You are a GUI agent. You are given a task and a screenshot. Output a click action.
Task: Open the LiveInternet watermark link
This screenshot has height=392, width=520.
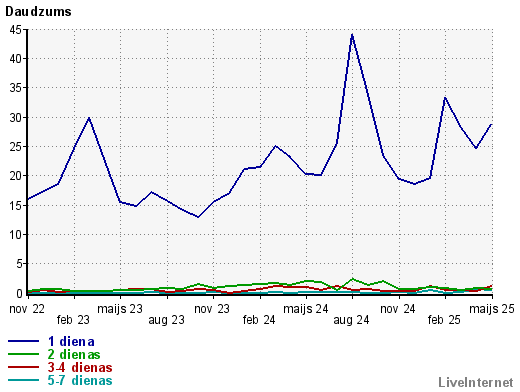pos(476,382)
